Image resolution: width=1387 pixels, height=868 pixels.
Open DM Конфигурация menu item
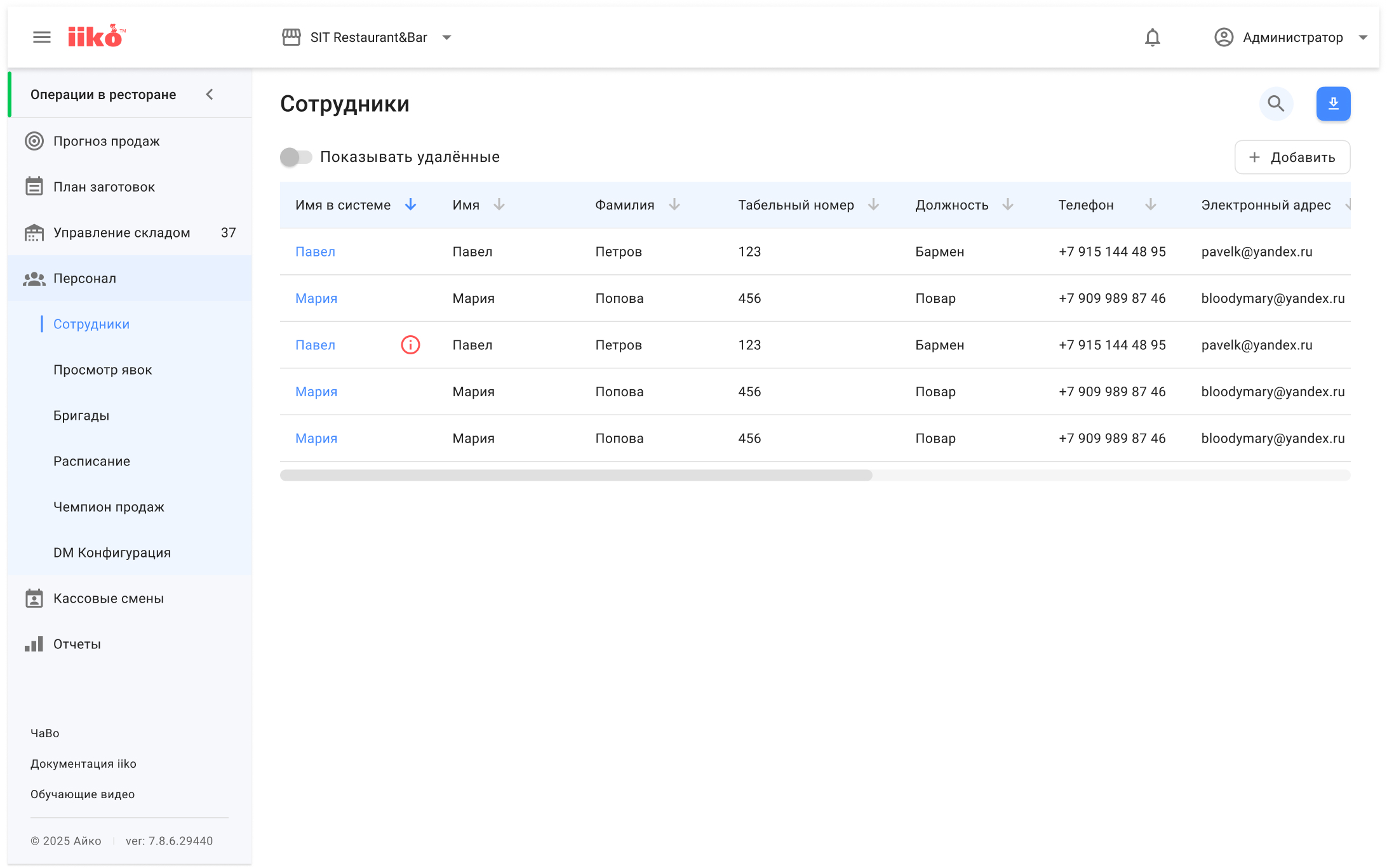pyautogui.click(x=112, y=552)
